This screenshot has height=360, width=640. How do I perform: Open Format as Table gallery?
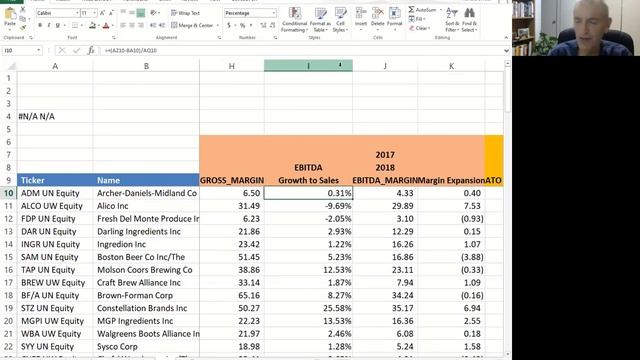coord(320,19)
